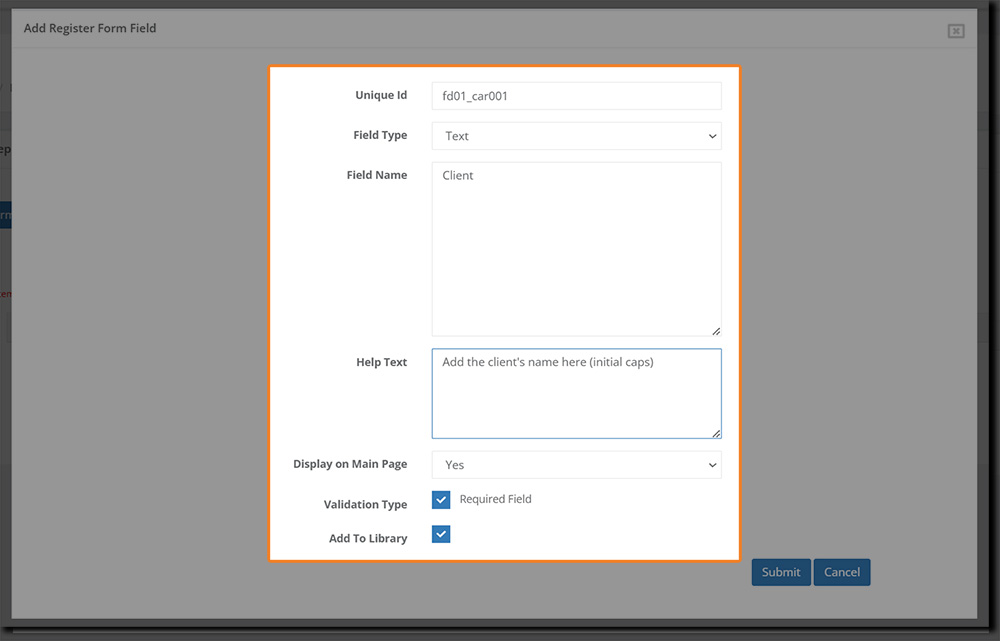Click the Field Name label

377,175
